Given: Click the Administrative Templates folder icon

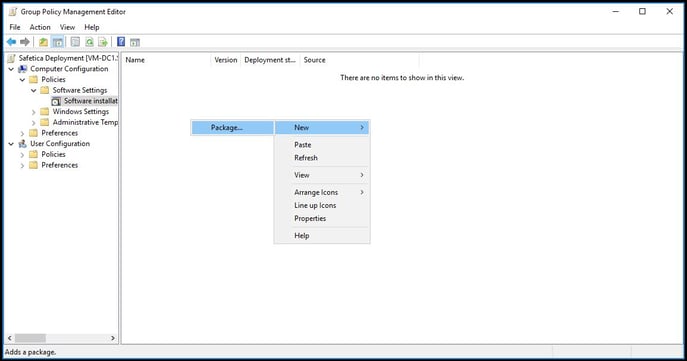Looking at the screenshot, I should pos(45,122).
